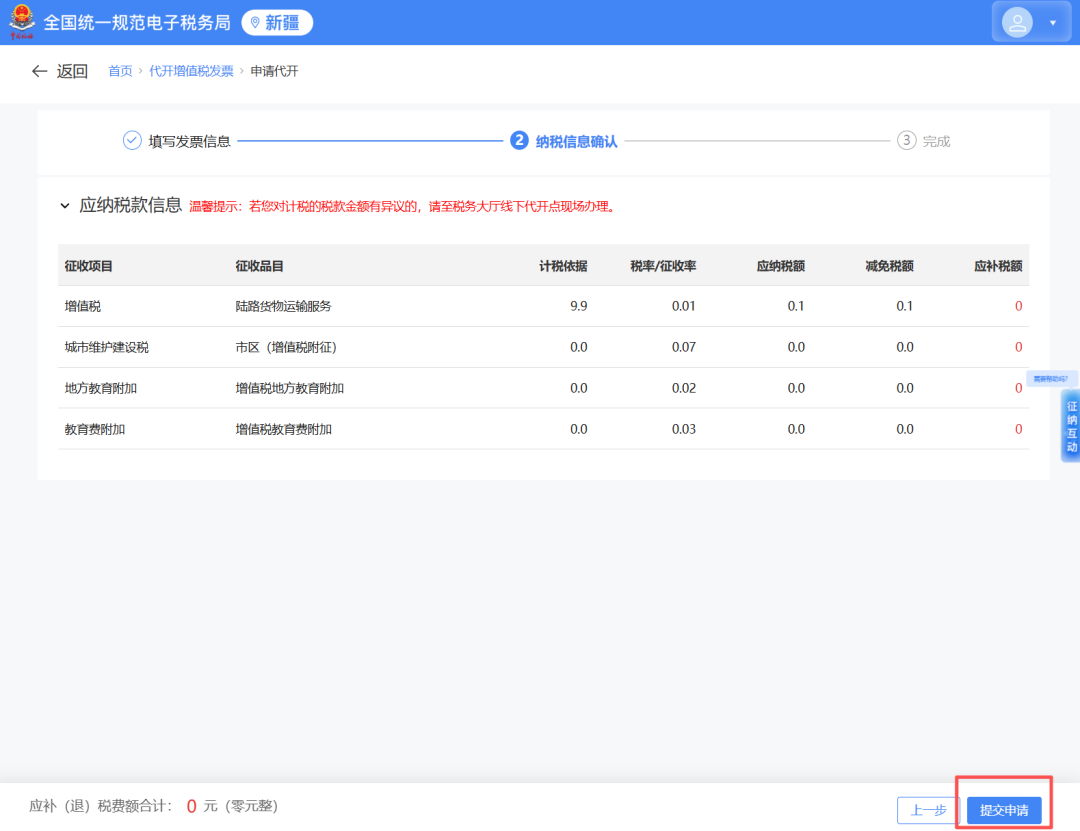Open the user avatar profile

tap(1017, 22)
